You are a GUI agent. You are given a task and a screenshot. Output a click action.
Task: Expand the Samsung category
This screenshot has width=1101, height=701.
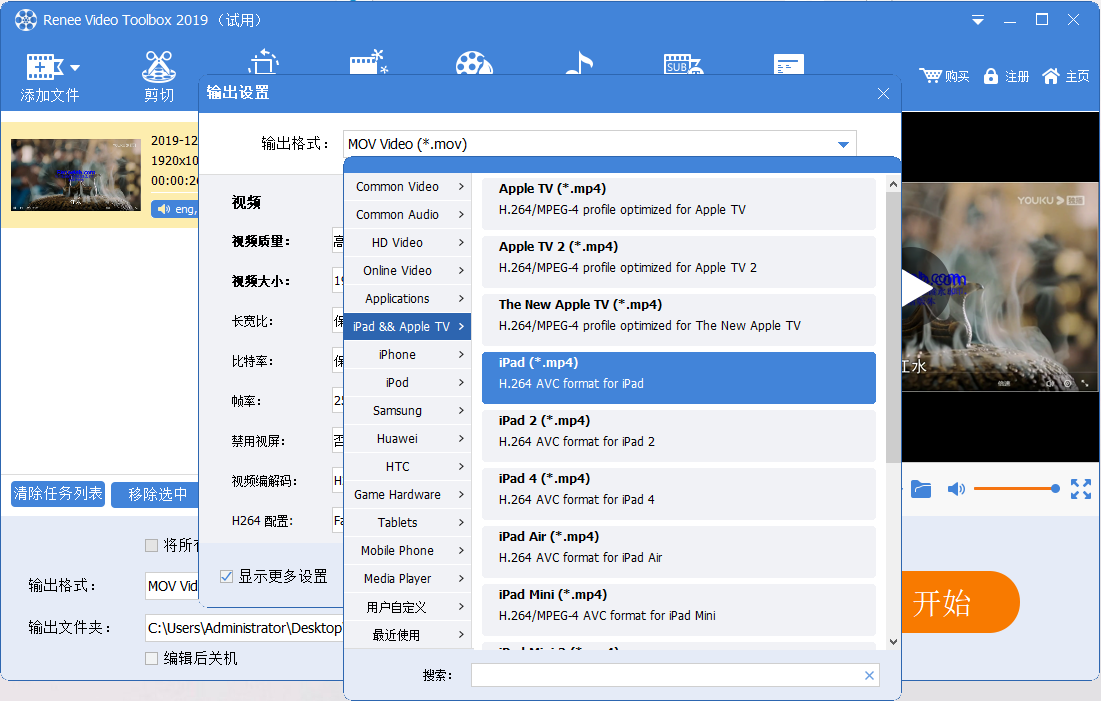pyautogui.click(x=407, y=411)
